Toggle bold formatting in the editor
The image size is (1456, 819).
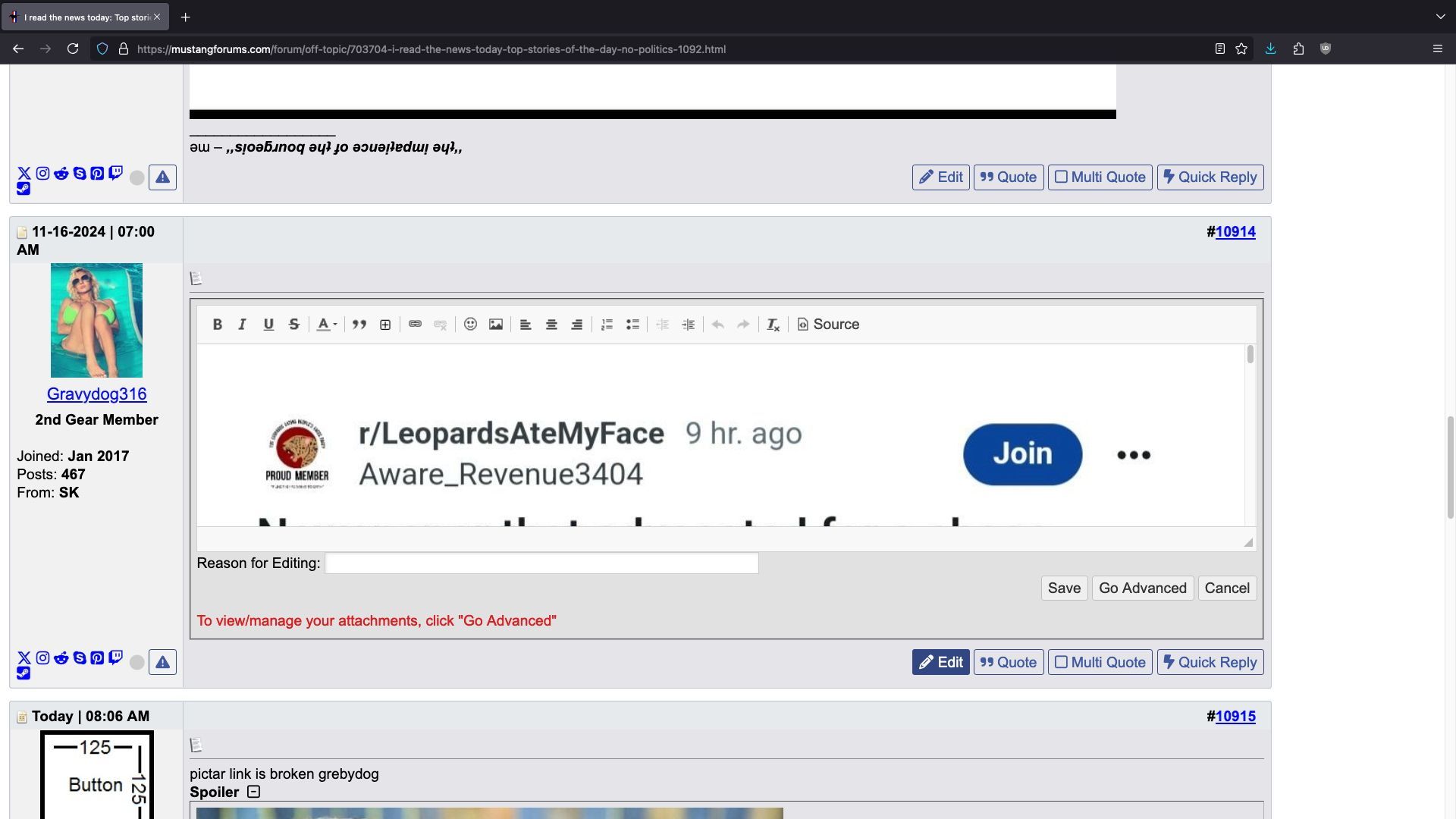(217, 325)
